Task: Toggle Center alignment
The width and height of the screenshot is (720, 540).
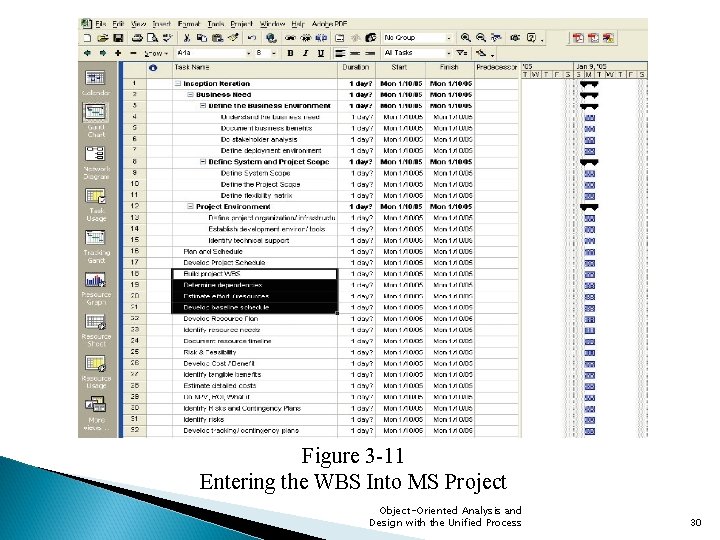Action: (355, 53)
